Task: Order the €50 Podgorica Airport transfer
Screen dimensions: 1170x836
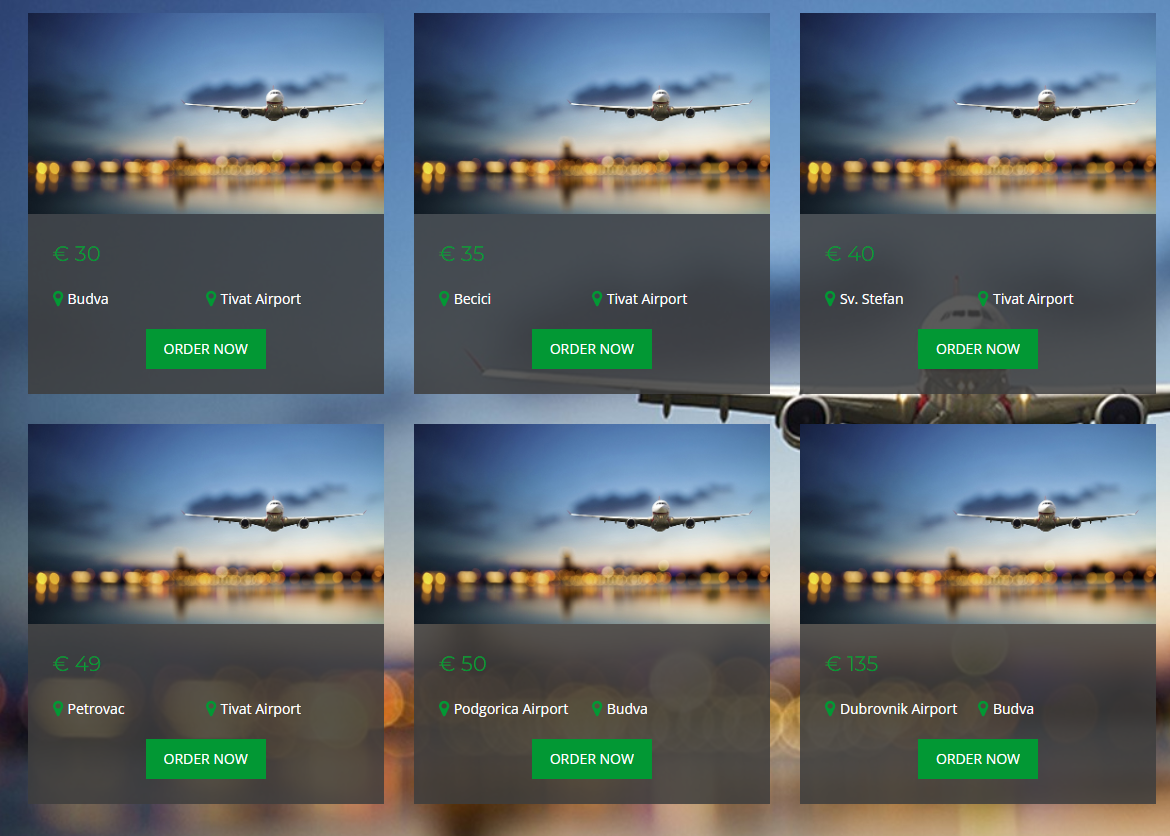Action: [x=592, y=759]
